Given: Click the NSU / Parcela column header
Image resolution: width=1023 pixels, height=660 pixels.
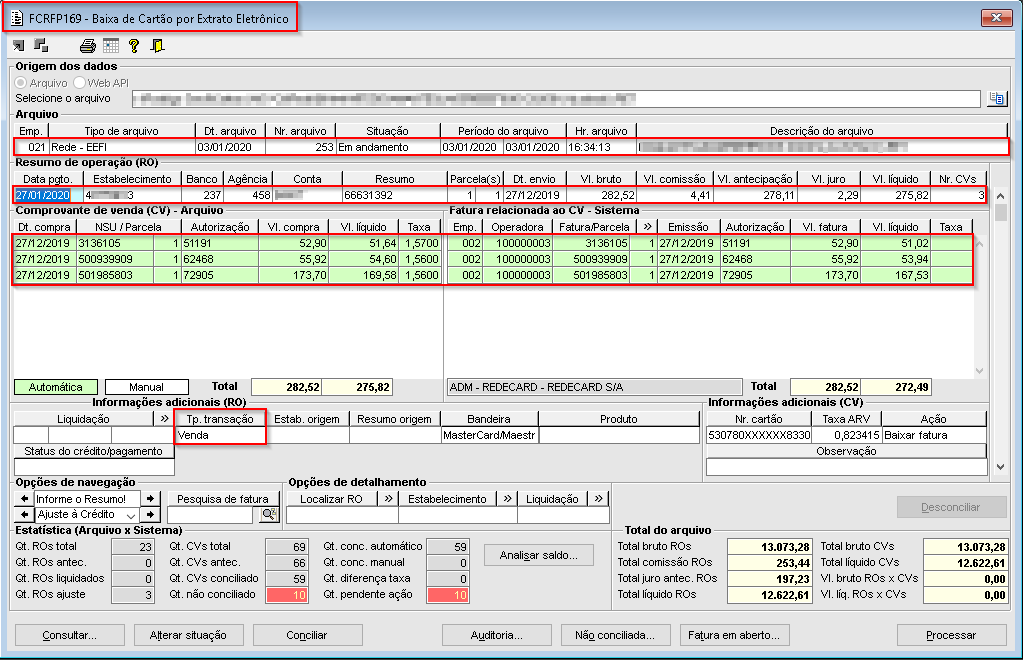Looking at the screenshot, I should tap(129, 227).
